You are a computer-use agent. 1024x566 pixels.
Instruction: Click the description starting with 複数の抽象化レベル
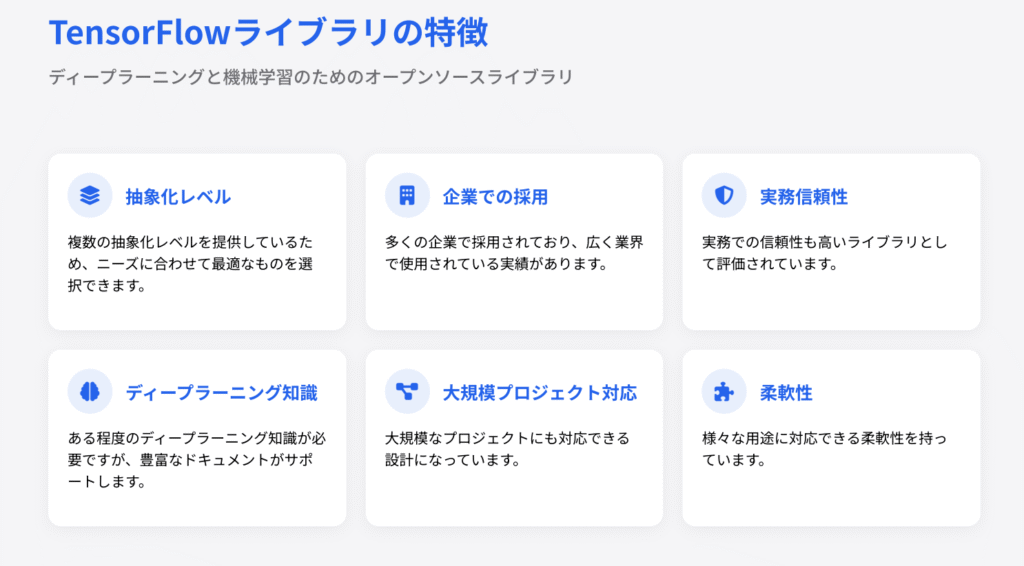[196, 263]
